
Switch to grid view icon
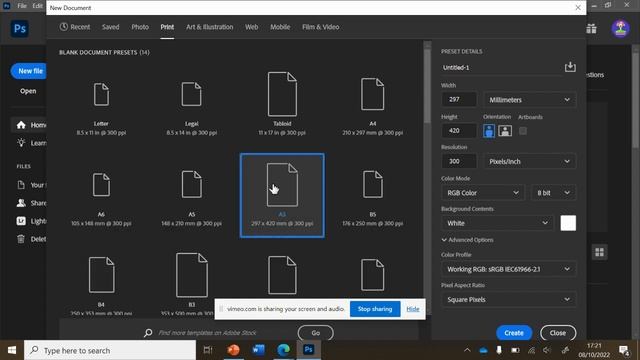pos(599,252)
